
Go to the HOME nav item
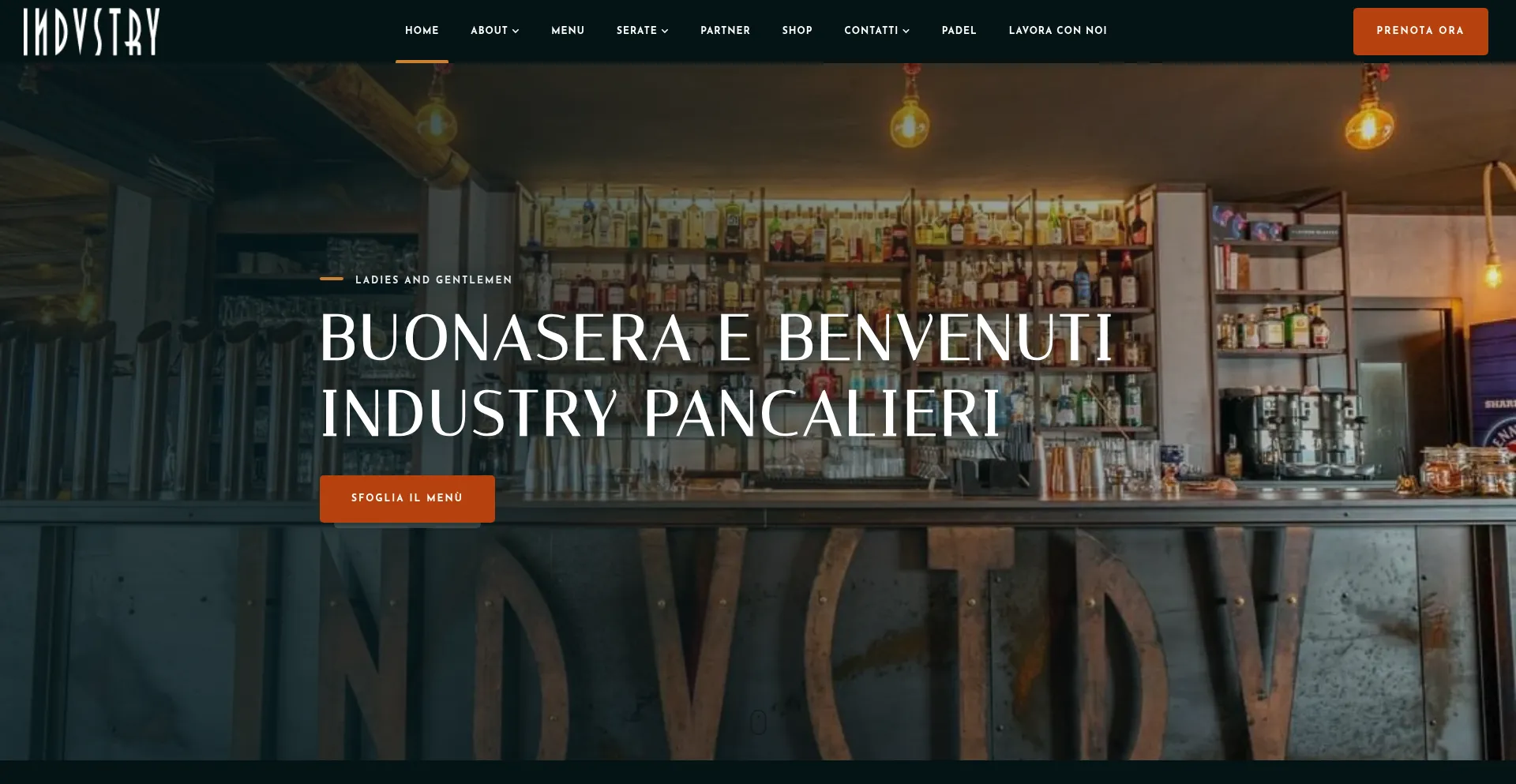422,31
